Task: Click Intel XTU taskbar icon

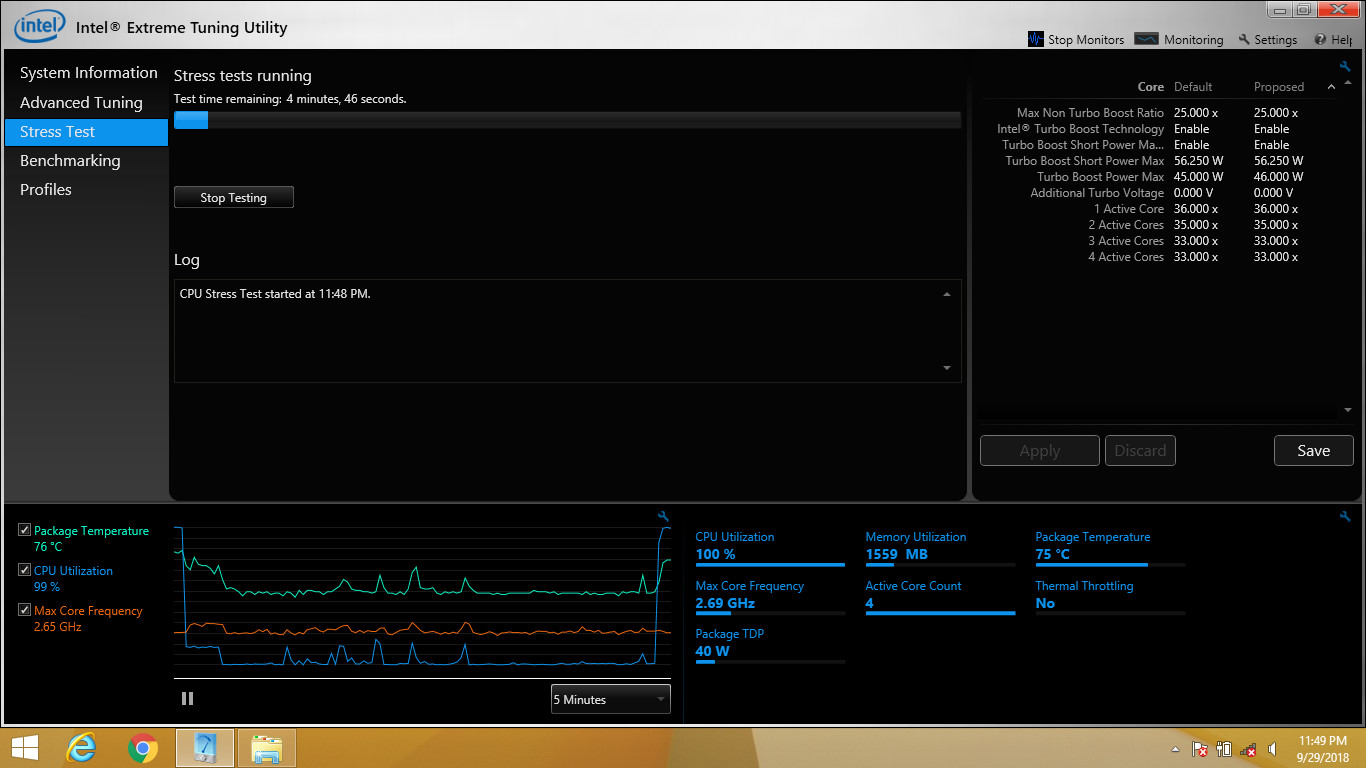Action: 205,747
